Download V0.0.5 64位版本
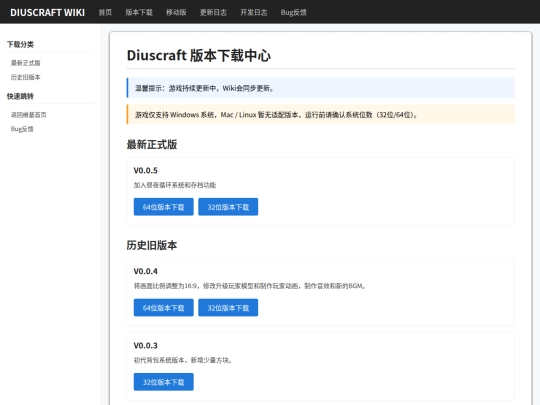Viewport: 540px width, 405px height. pos(164,207)
